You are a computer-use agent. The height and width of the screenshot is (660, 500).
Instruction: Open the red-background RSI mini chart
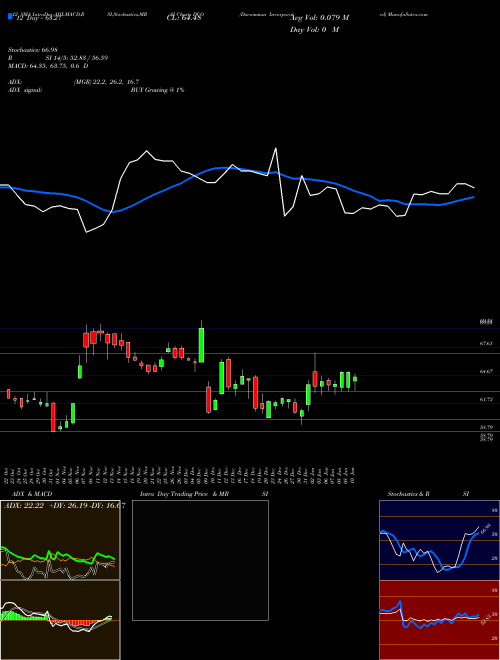[x=439, y=620]
